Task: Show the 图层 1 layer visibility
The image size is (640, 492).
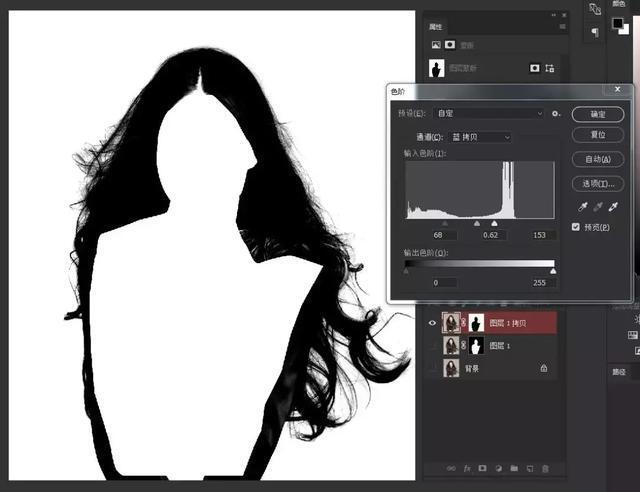Action: coord(433,345)
